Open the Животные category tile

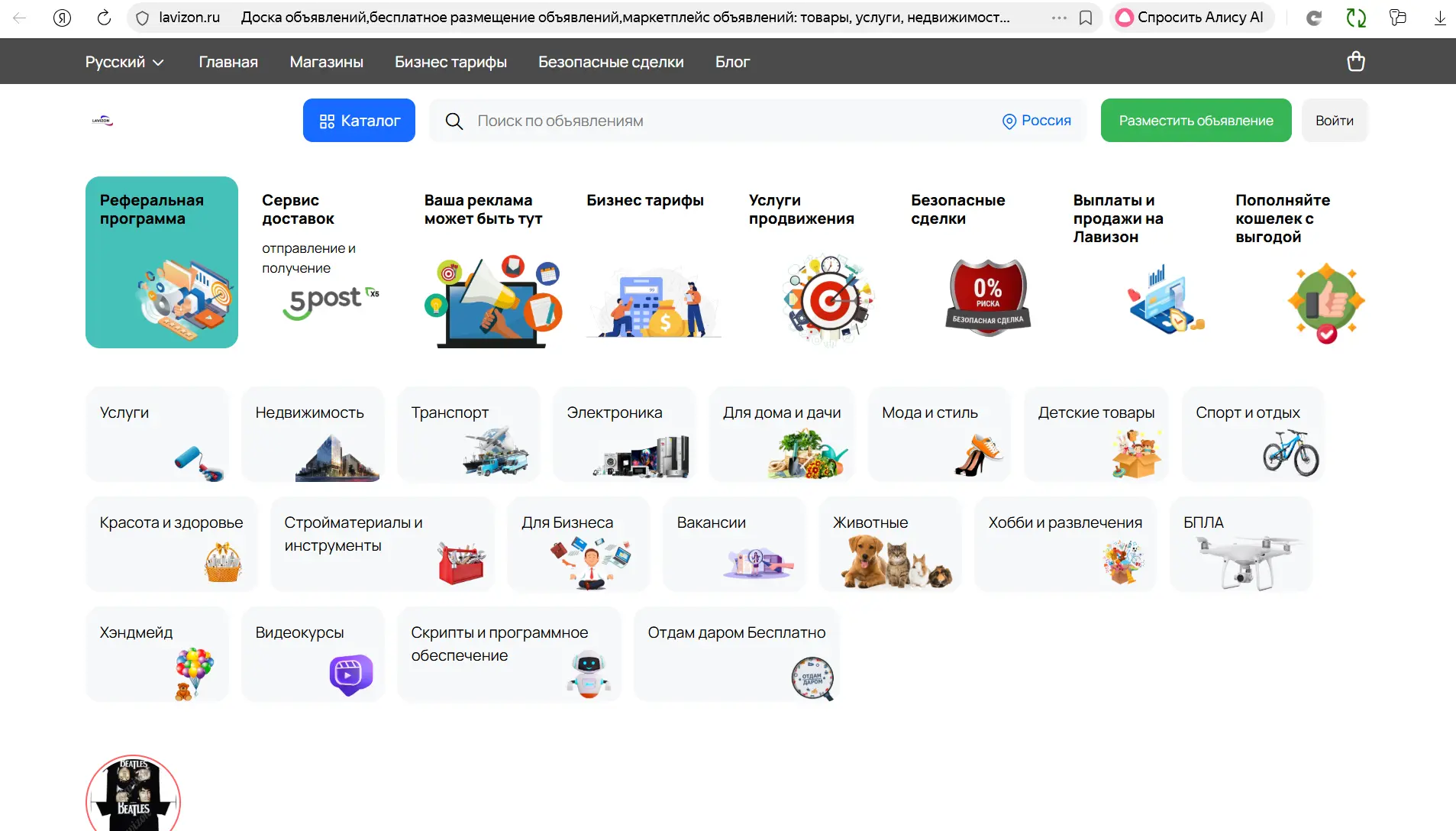(889, 544)
